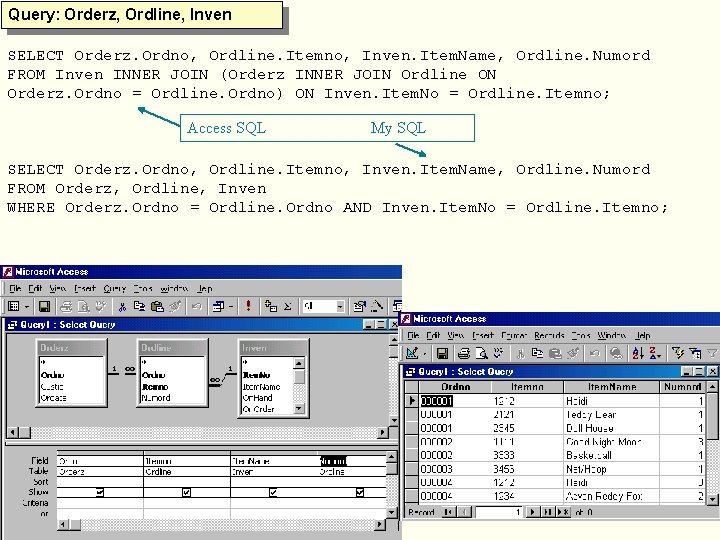This screenshot has width=720, height=540.
Task: Click the record number input box
Action: pyautogui.click(x=499, y=512)
